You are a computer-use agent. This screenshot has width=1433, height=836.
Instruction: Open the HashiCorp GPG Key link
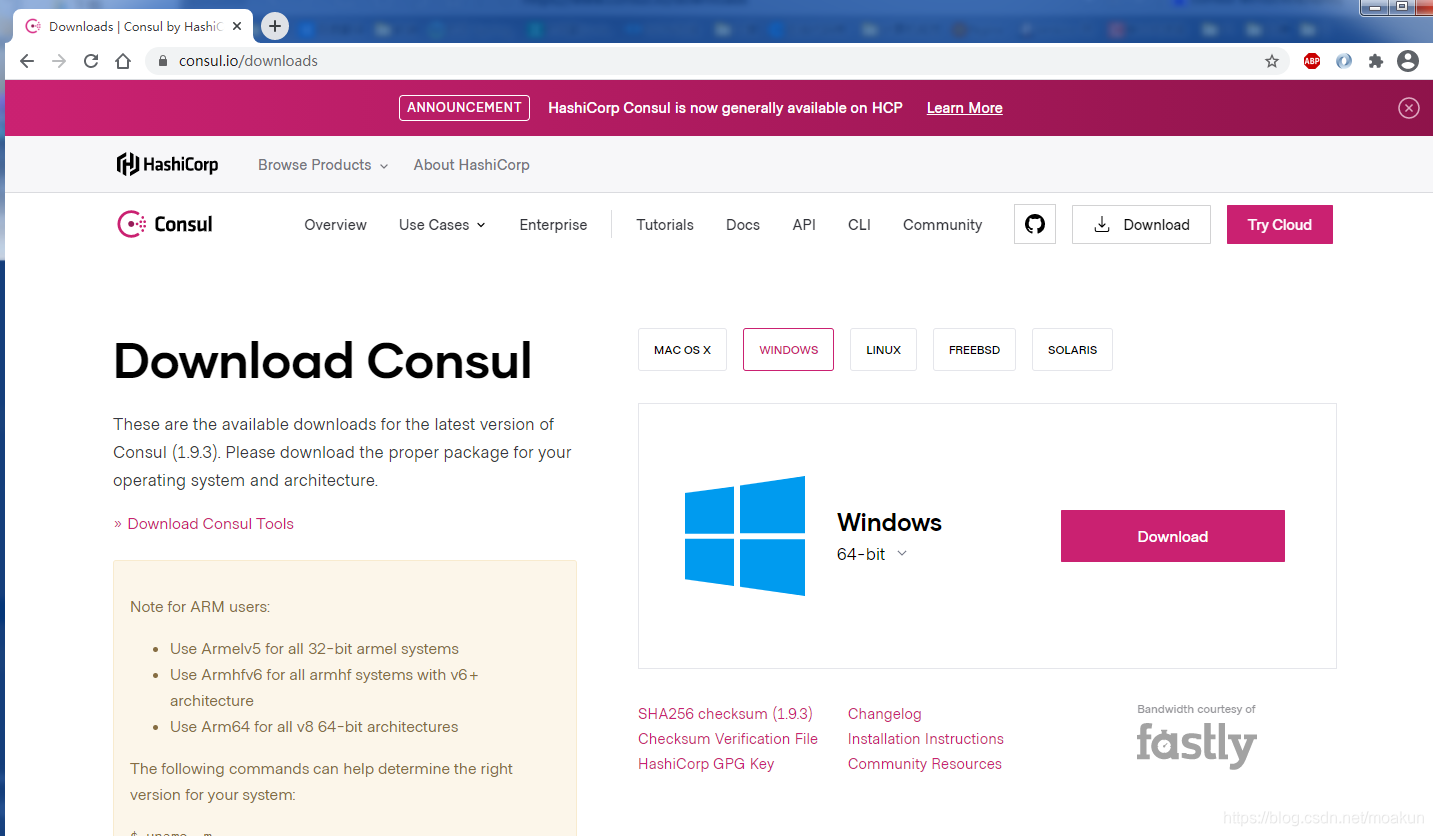pos(706,764)
